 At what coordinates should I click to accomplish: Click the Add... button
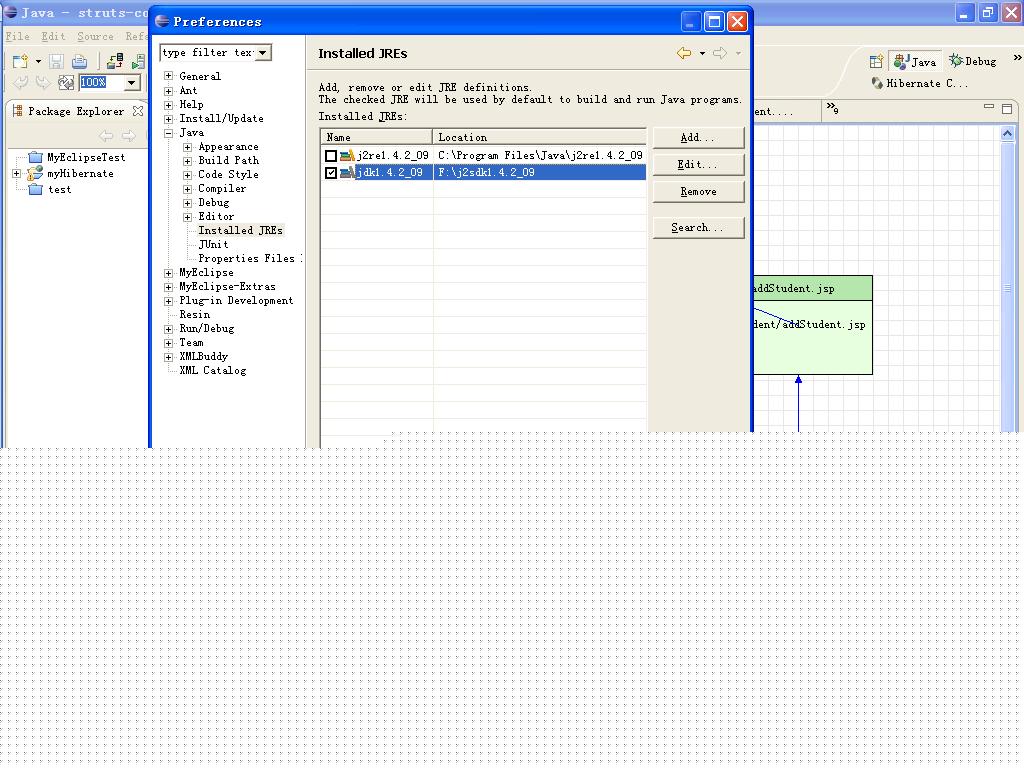(x=698, y=137)
